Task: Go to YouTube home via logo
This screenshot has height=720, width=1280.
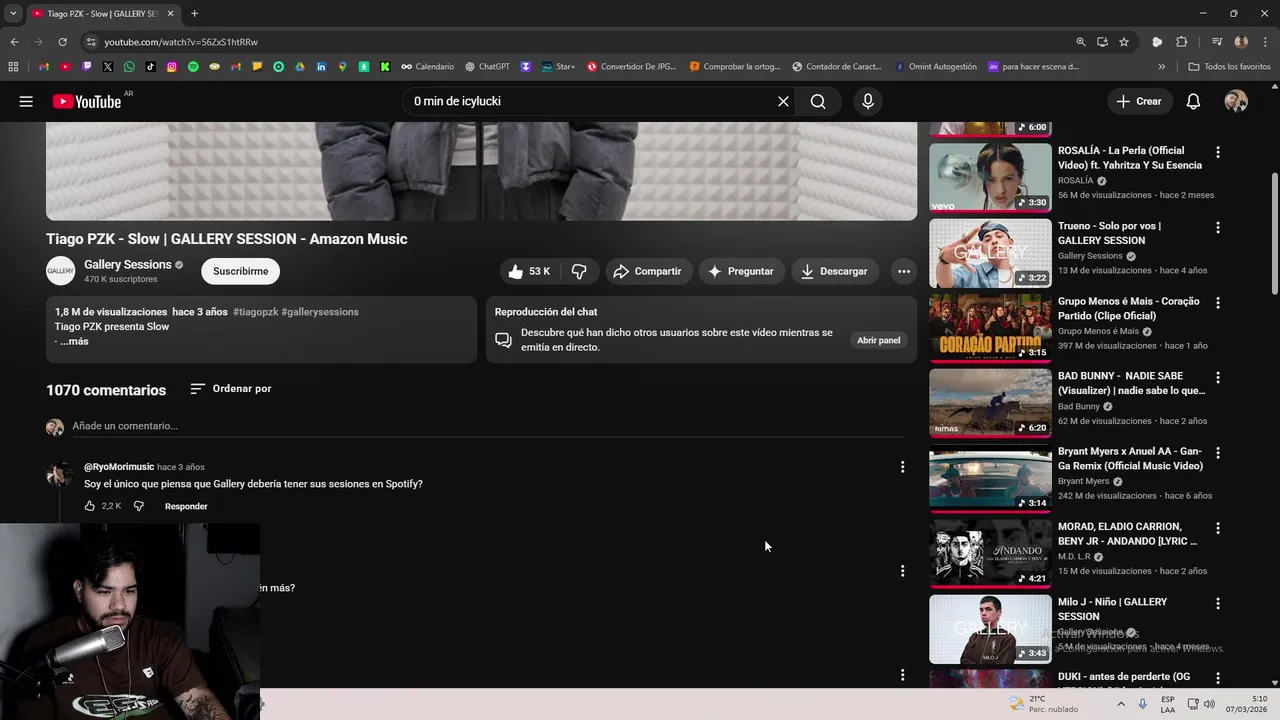Action: tap(87, 101)
